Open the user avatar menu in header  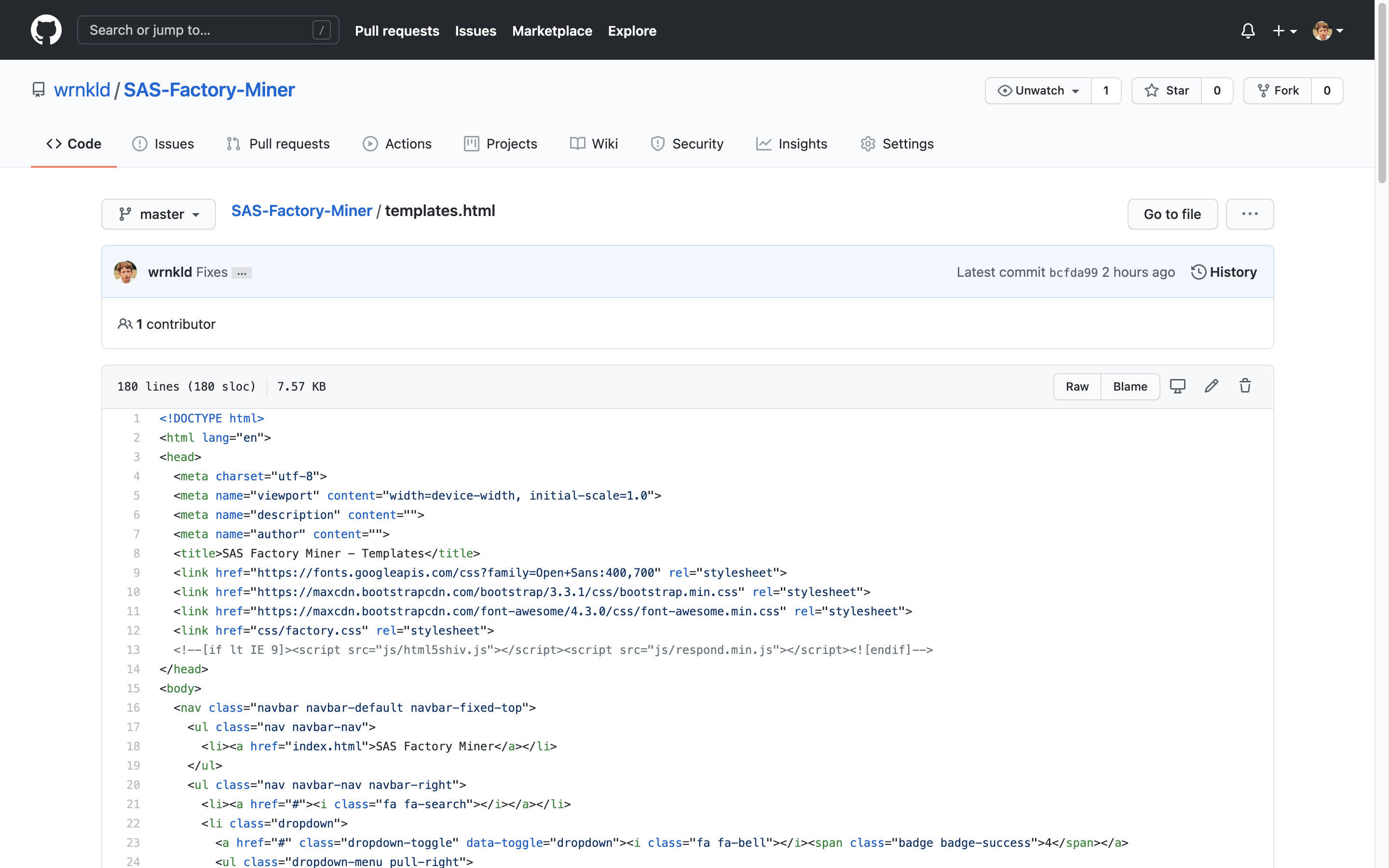pyautogui.click(x=1328, y=30)
